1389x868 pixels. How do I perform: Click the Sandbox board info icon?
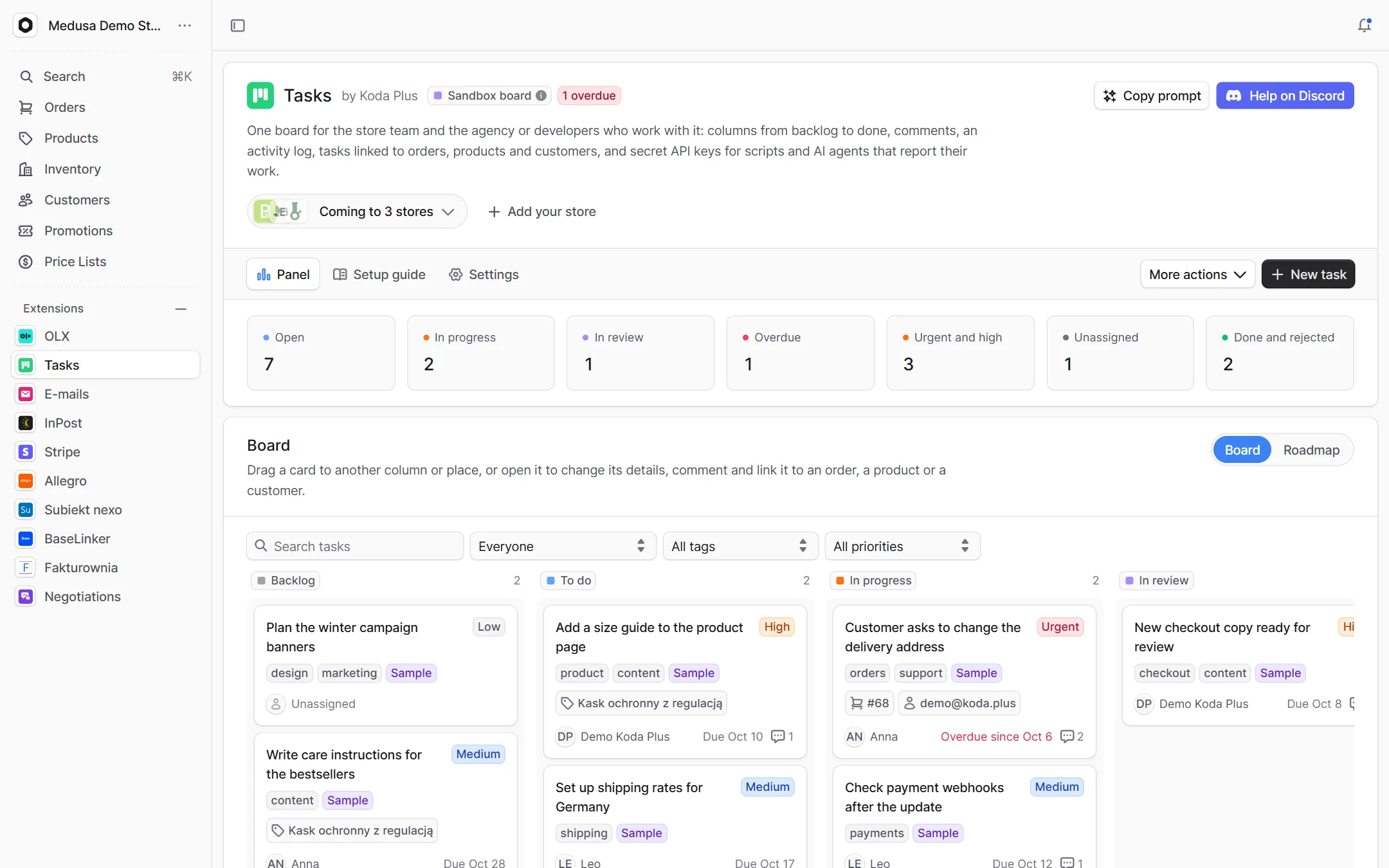[541, 96]
